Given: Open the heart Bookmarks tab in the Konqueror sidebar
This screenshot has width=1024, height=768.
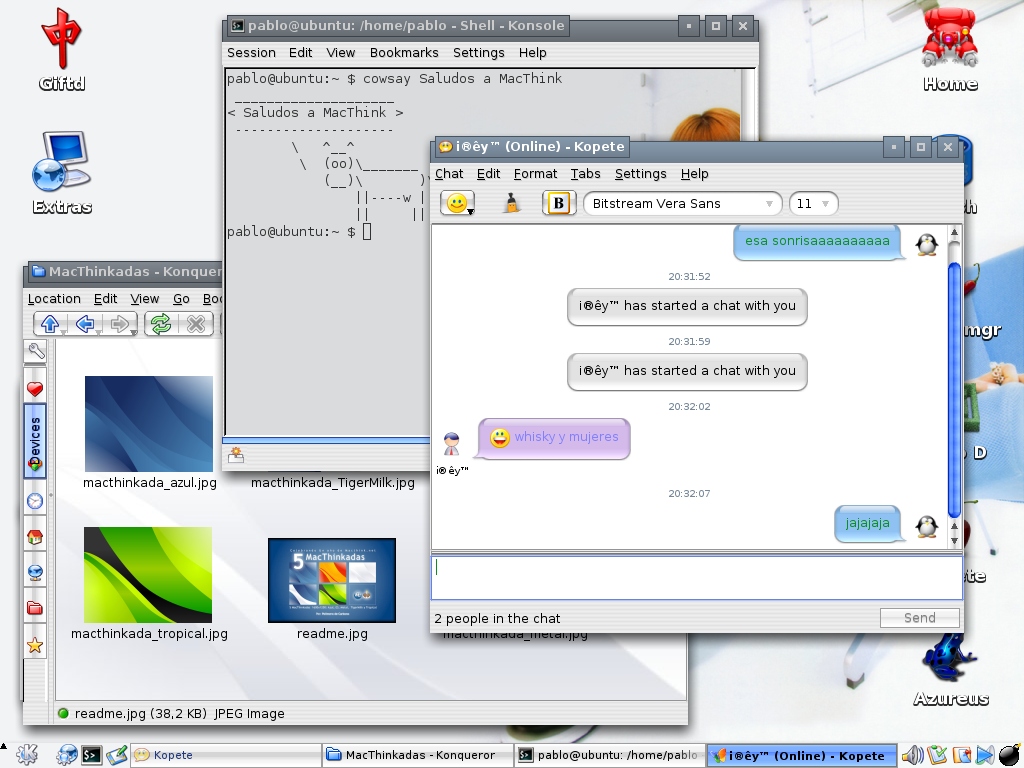Looking at the screenshot, I should pyautogui.click(x=35, y=389).
